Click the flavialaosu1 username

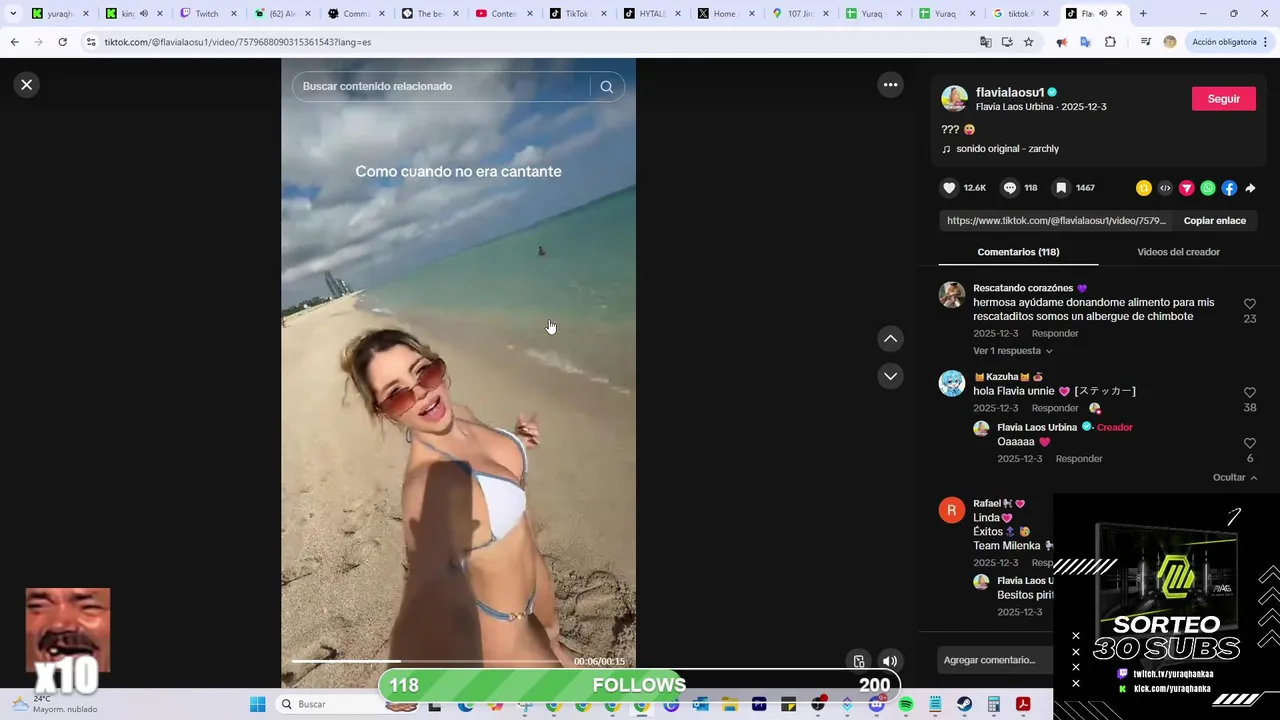click(1010, 92)
